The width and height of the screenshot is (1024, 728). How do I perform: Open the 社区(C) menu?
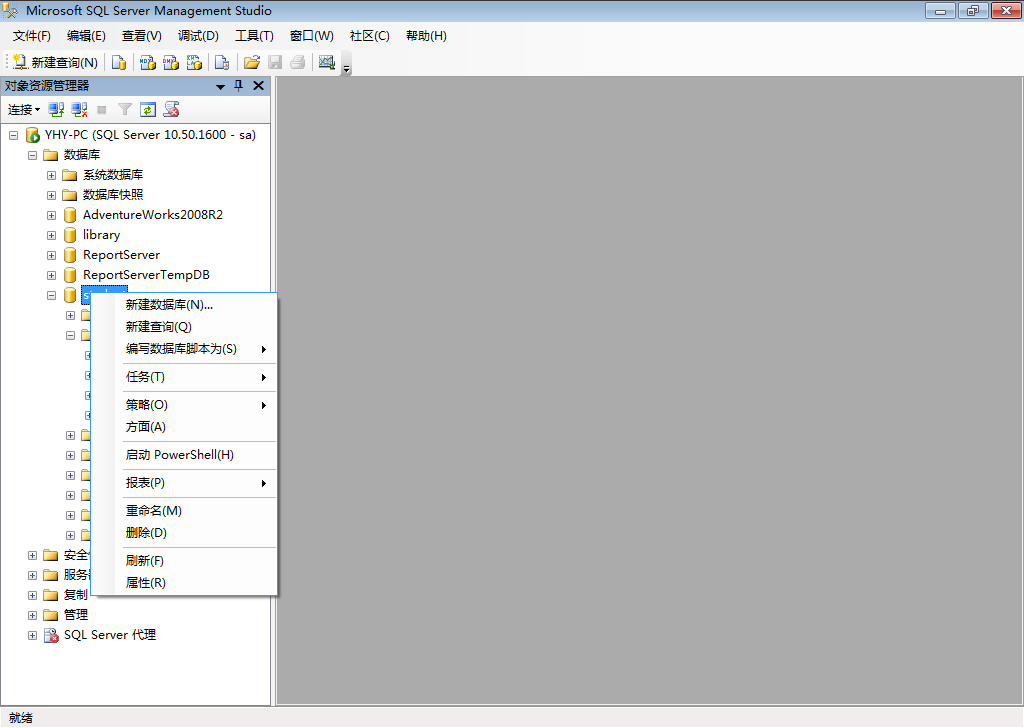370,36
